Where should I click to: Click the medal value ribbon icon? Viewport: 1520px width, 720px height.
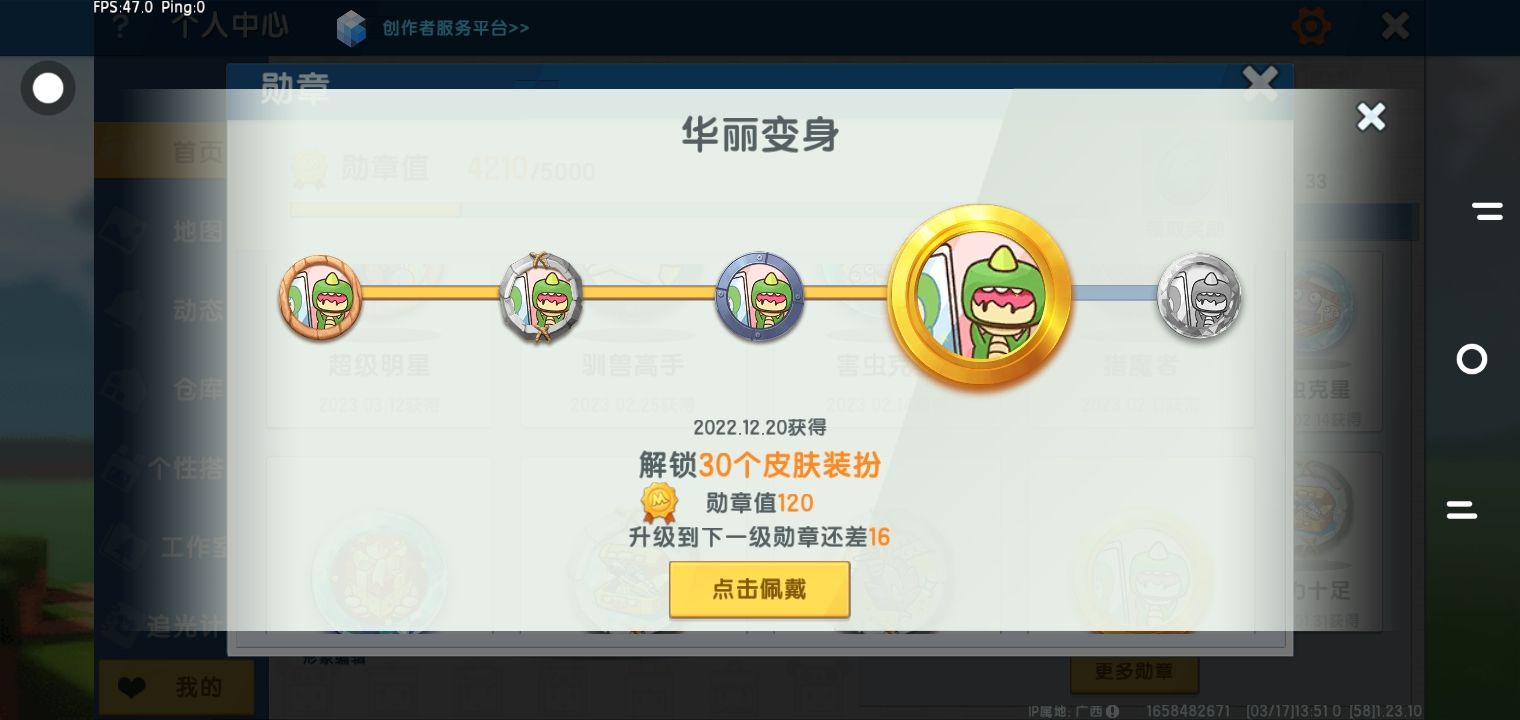pos(659,503)
